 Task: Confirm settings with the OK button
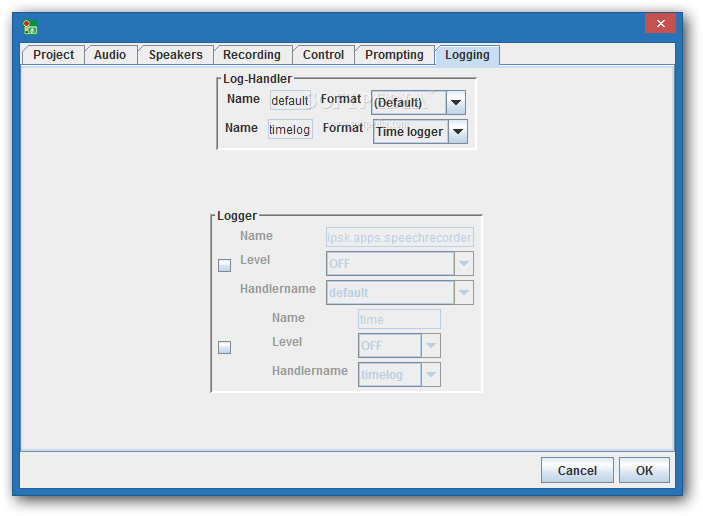click(644, 470)
